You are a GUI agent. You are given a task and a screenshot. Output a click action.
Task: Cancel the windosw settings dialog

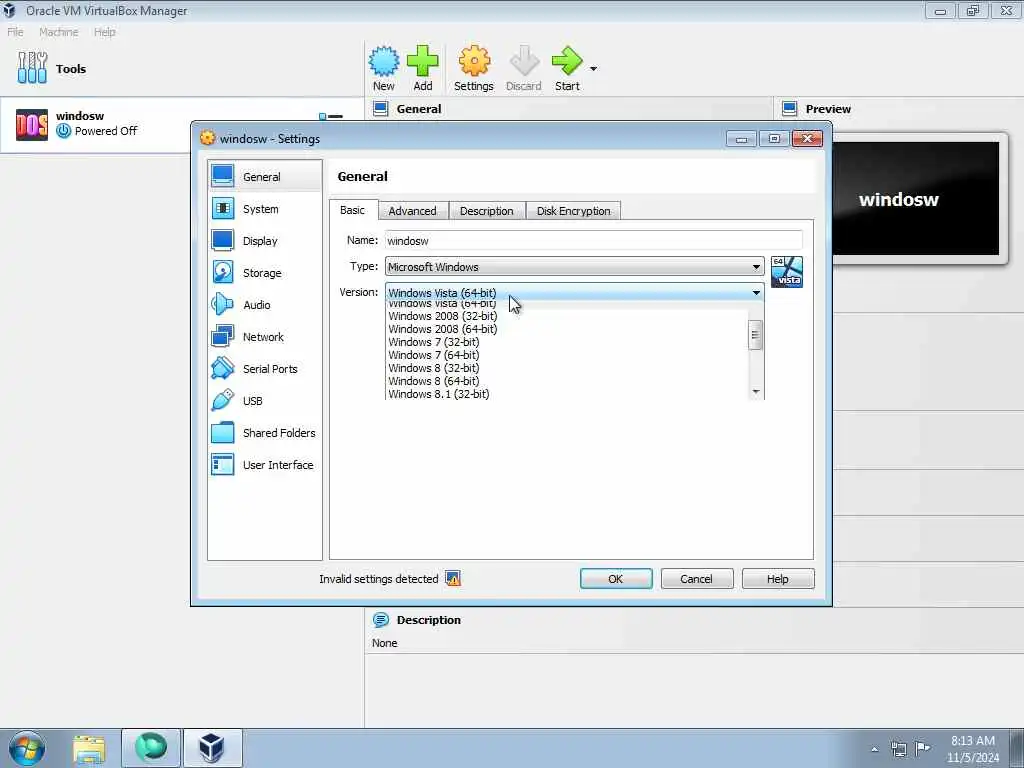[697, 579]
